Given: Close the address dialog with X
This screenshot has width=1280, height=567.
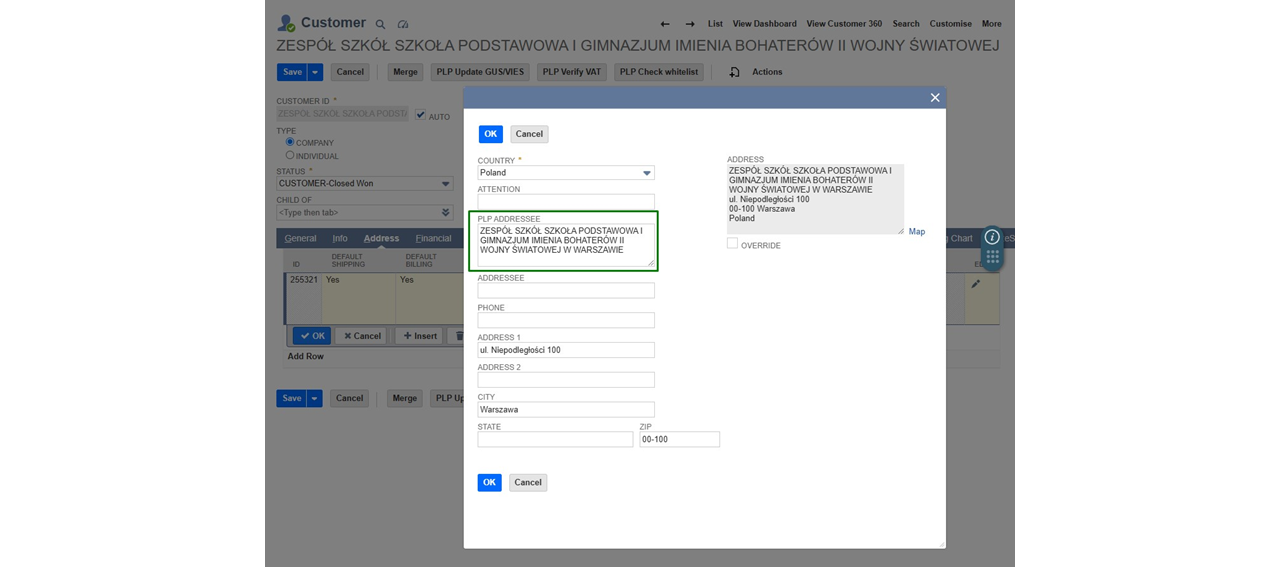Looking at the screenshot, I should tap(935, 98).
